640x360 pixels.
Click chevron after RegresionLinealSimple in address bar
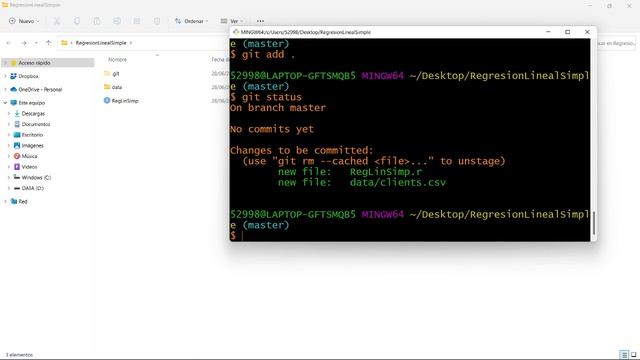pyautogui.click(x=131, y=43)
